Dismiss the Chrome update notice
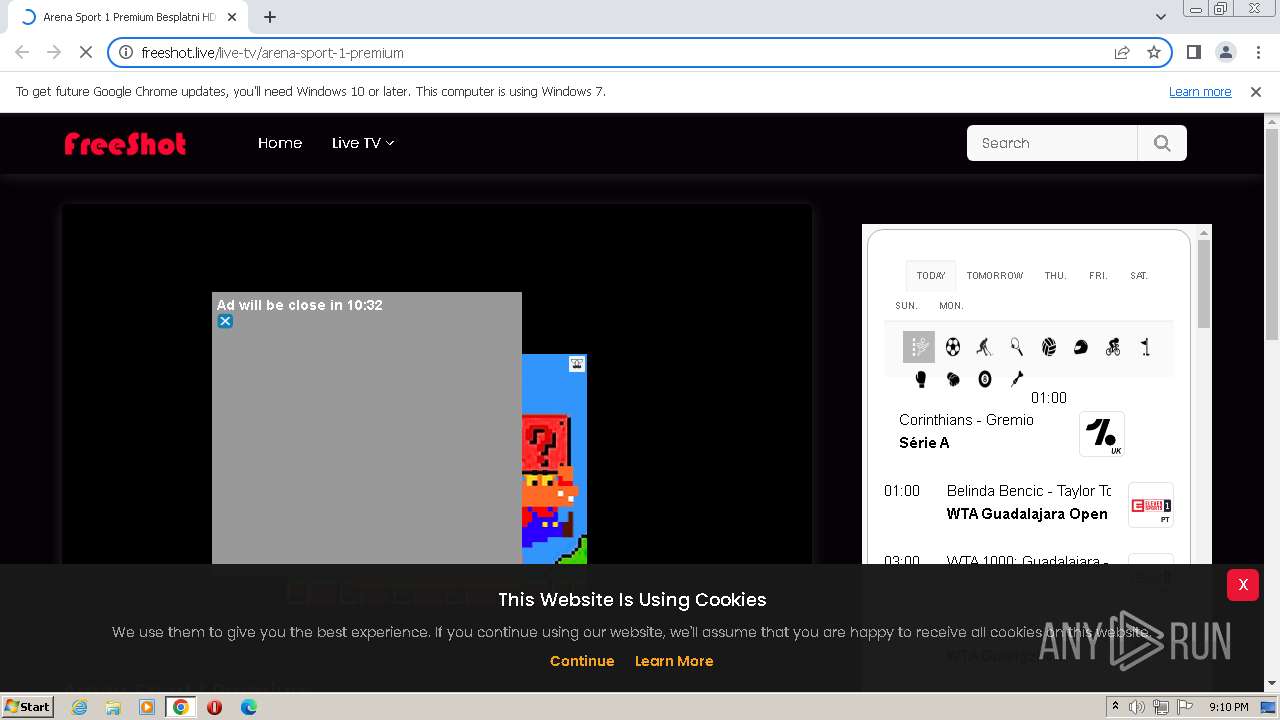This screenshot has width=1280, height=720. click(1256, 91)
